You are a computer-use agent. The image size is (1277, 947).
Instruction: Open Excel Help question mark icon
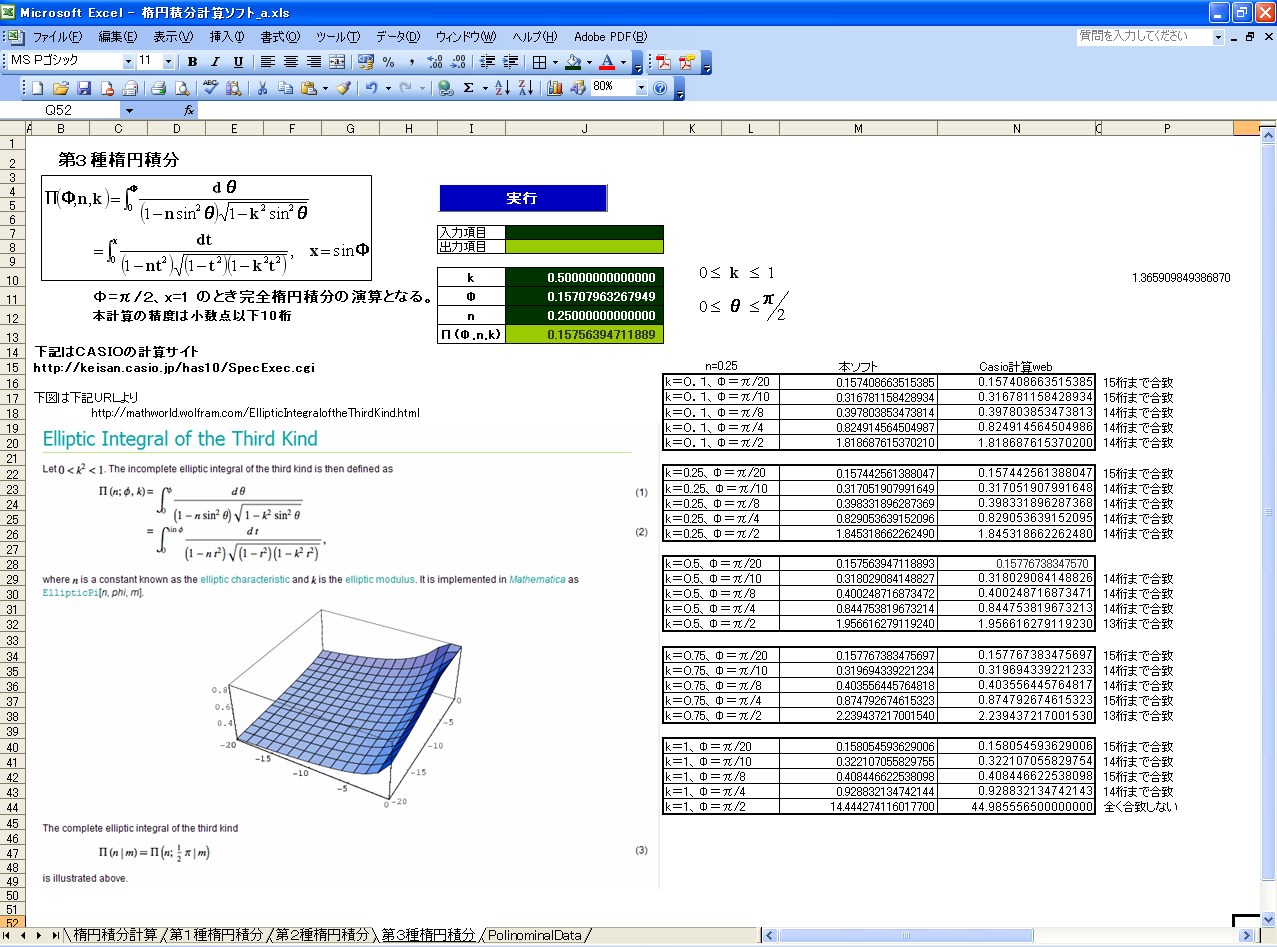tap(660, 88)
